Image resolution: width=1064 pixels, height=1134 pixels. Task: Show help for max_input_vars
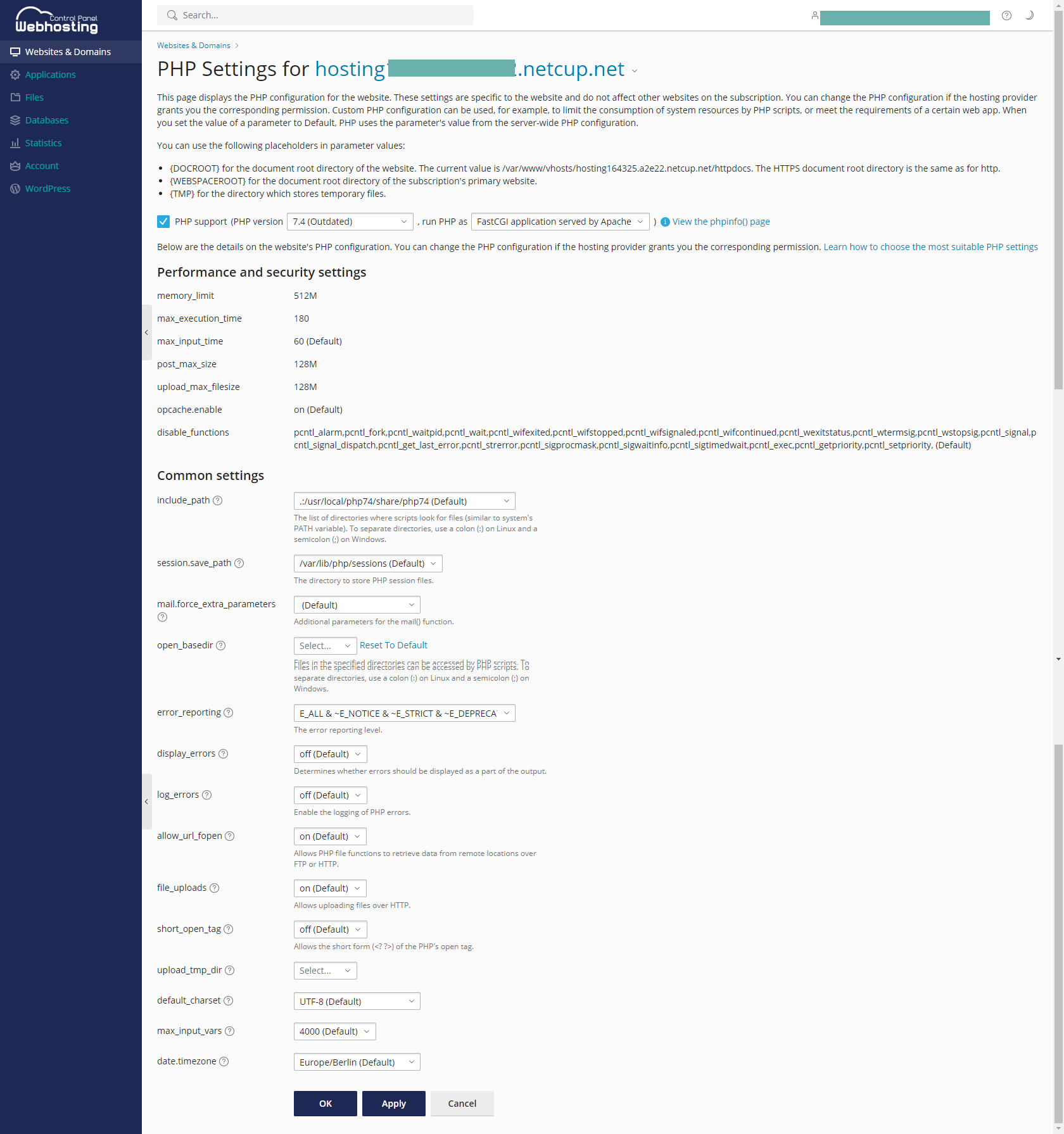coord(230,1031)
